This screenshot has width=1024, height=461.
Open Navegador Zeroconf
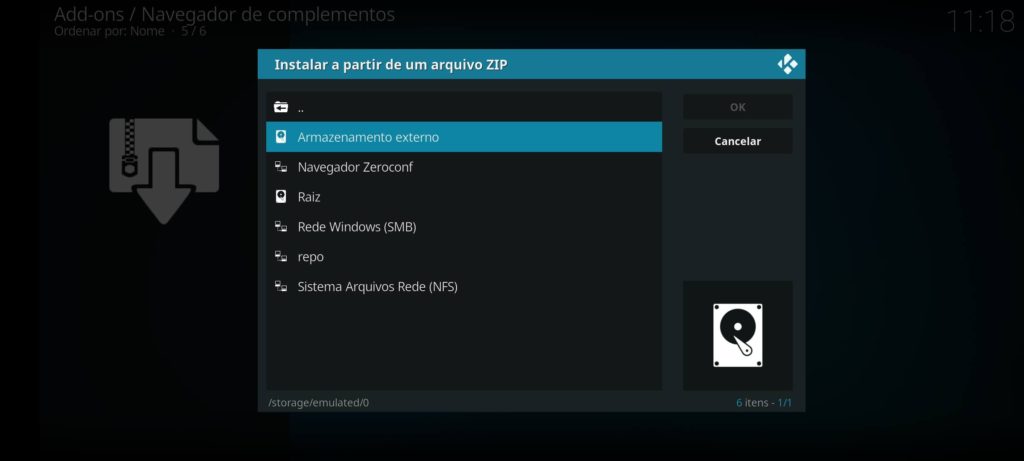pyautogui.click(x=464, y=167)
